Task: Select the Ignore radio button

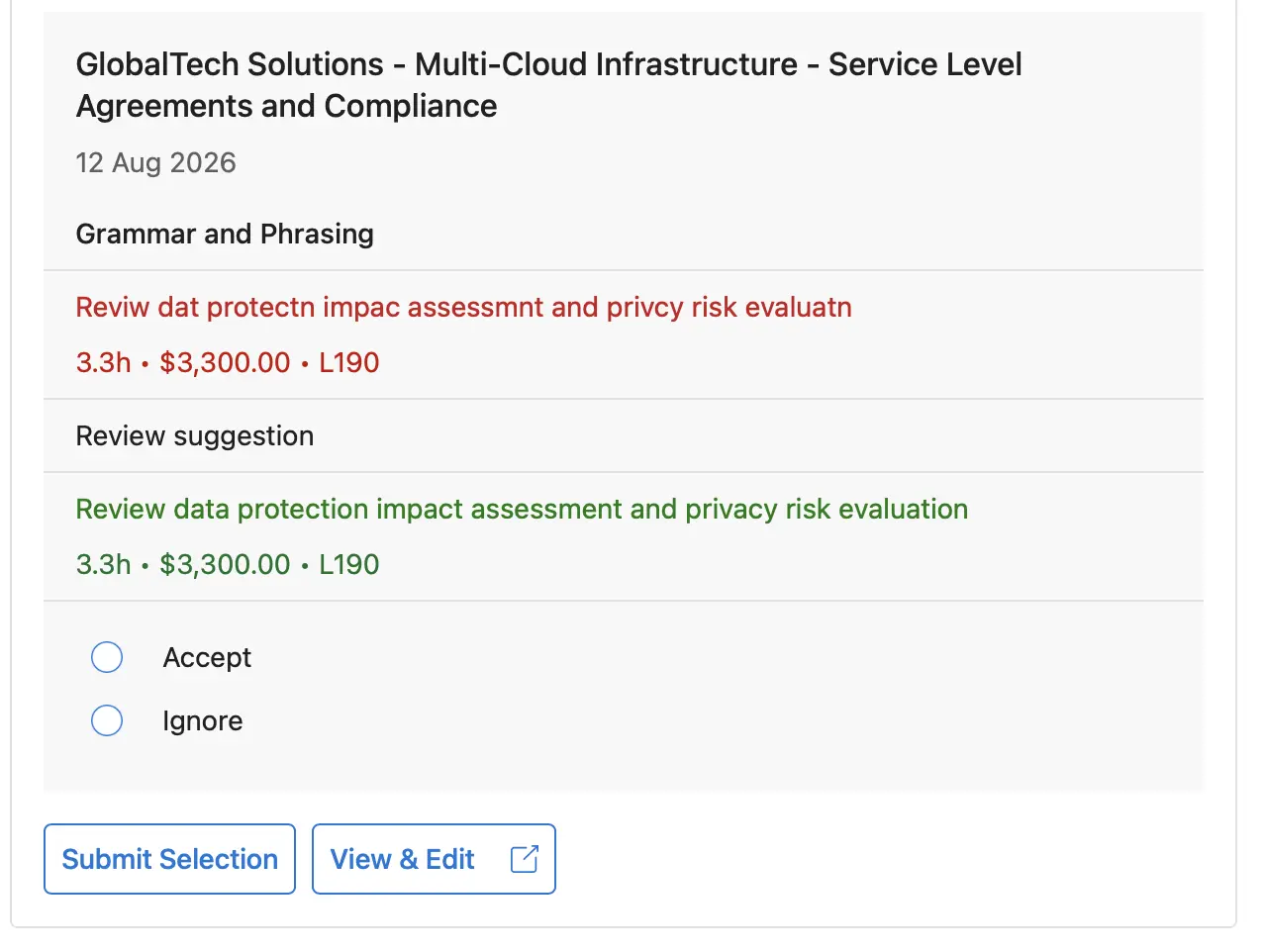Action: [107, 720]
